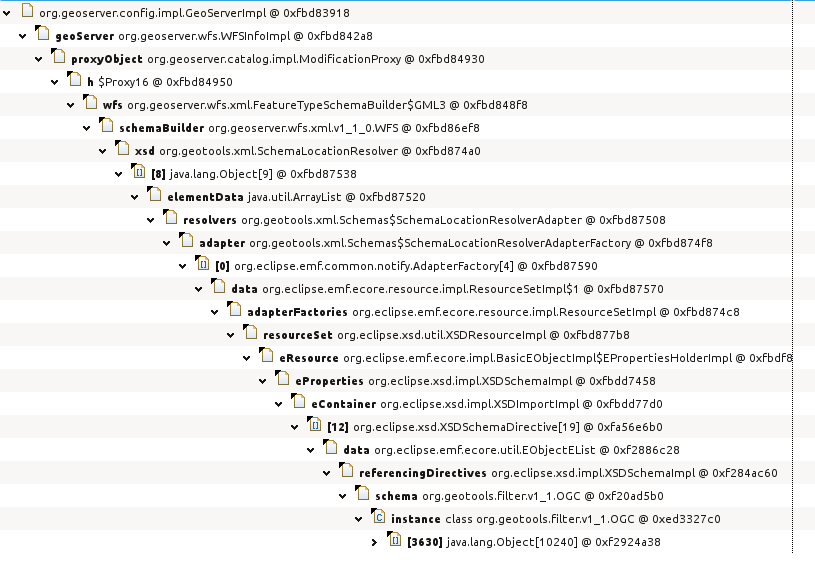Select row text 'org.eclipse.xsd.util.XSDResourceImpl @ 0xfbd877b8'
Viewport: 815px width, 569px height.
tap(483, 335)
